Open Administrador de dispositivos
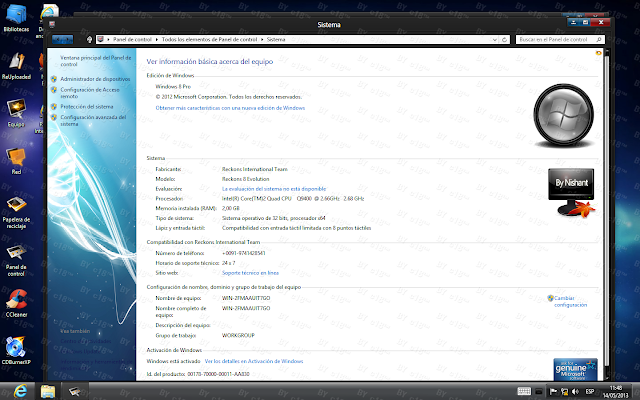 pos(95,79)
